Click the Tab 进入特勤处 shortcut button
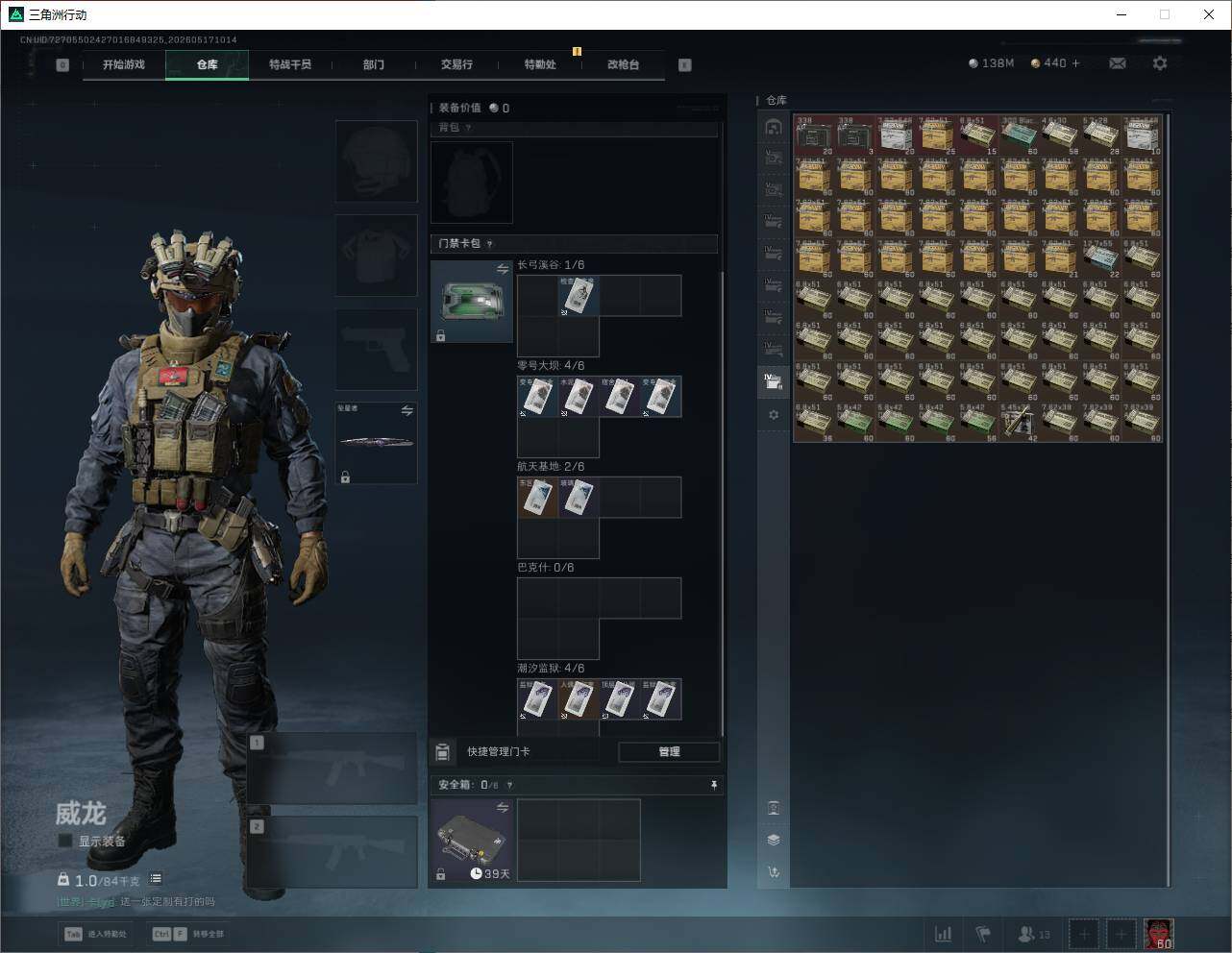The image size is (1232, 953). [95, 934]
